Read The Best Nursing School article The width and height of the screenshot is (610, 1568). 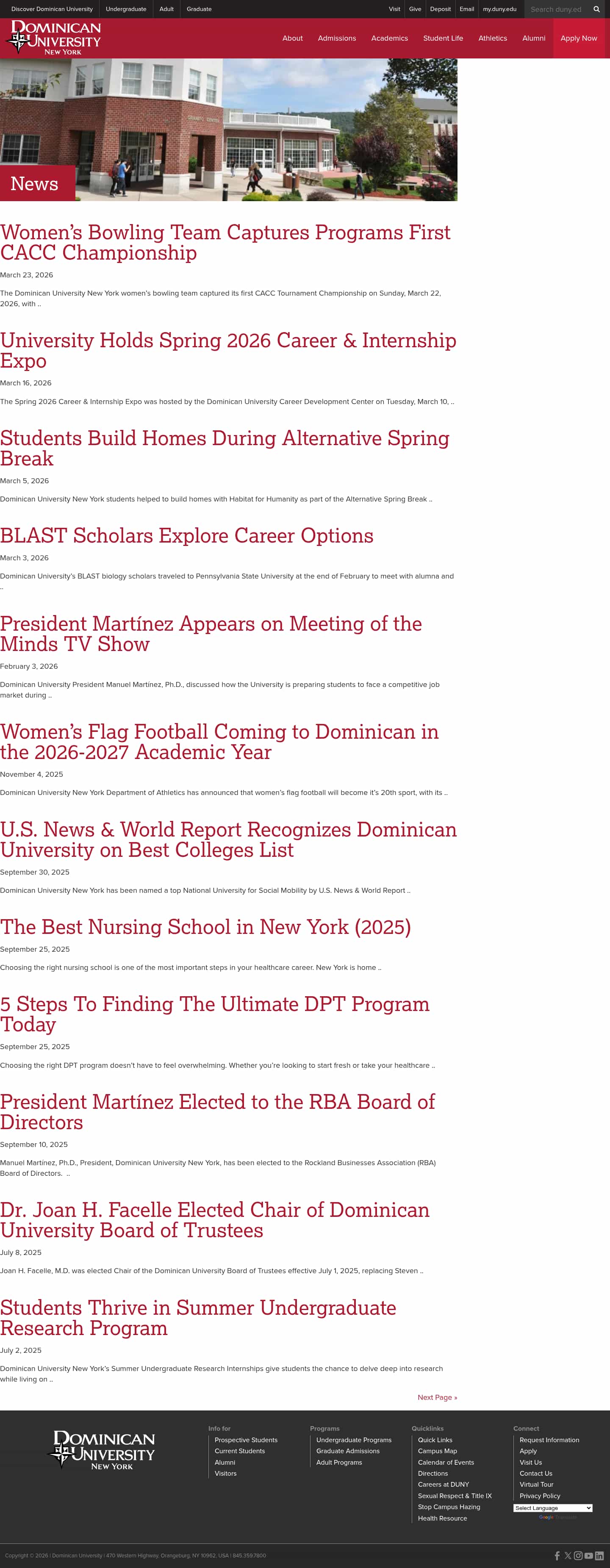pos(205,926)
